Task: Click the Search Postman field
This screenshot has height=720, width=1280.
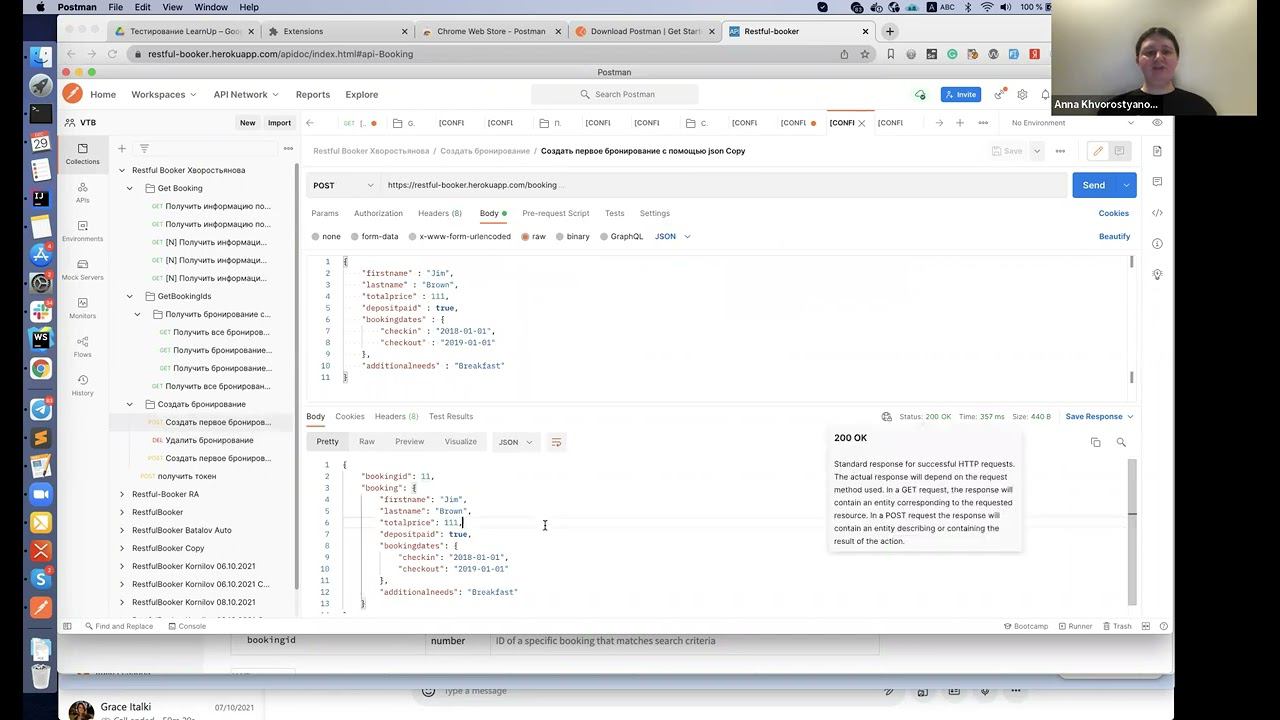Action: pos(615,95)
